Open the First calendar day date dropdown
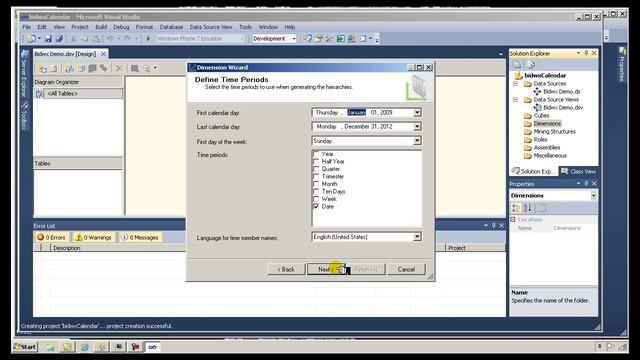 [x=417, y=112]
